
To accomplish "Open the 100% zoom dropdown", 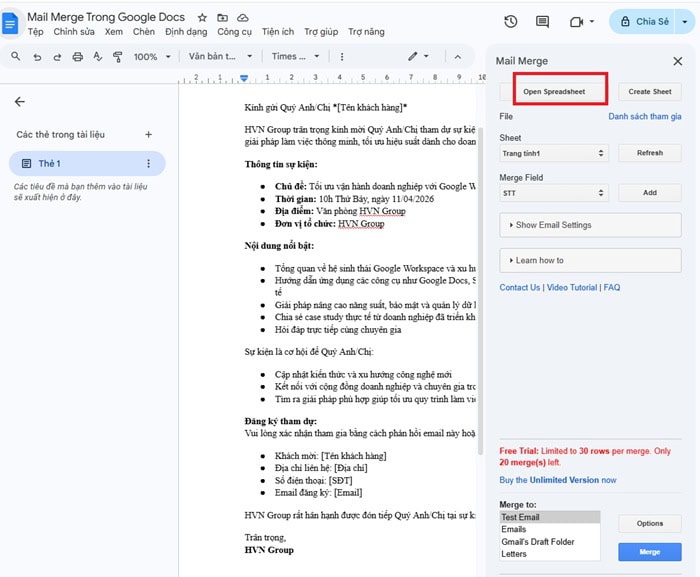I will point(152,57).
